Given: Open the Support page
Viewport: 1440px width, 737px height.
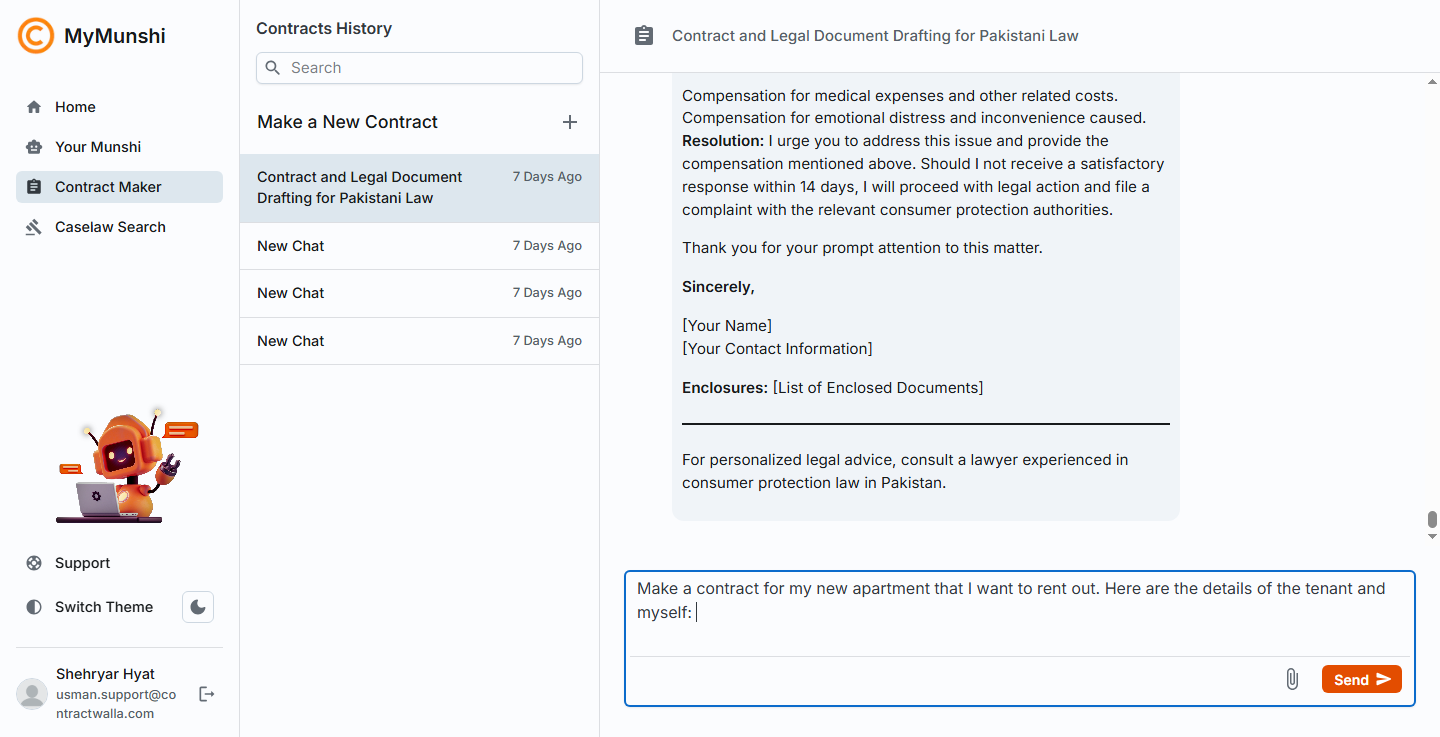Looking at the screenshot, I should (82, 563).
